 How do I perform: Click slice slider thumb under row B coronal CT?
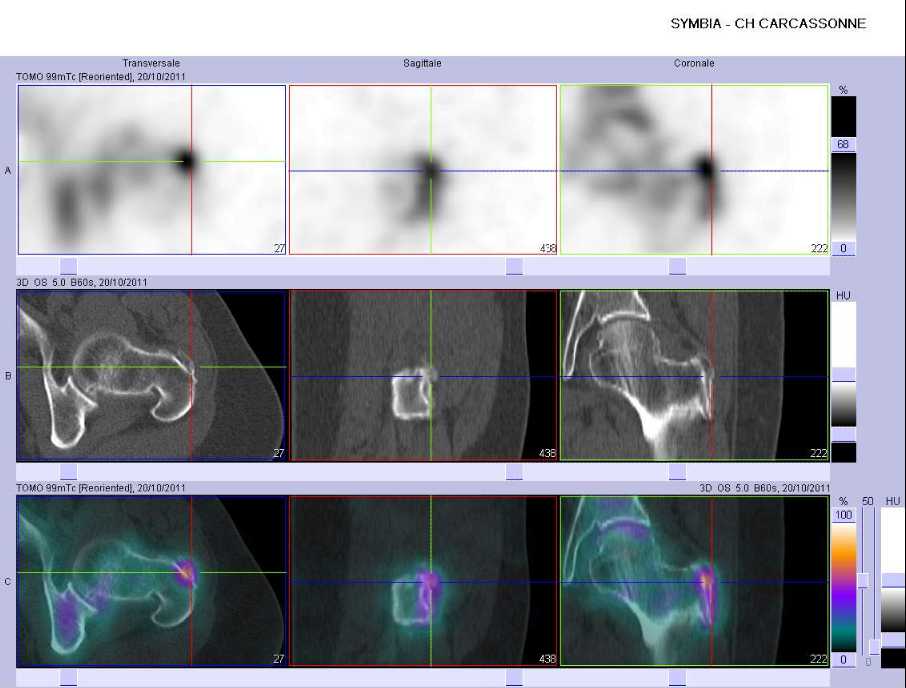point(677,472)
